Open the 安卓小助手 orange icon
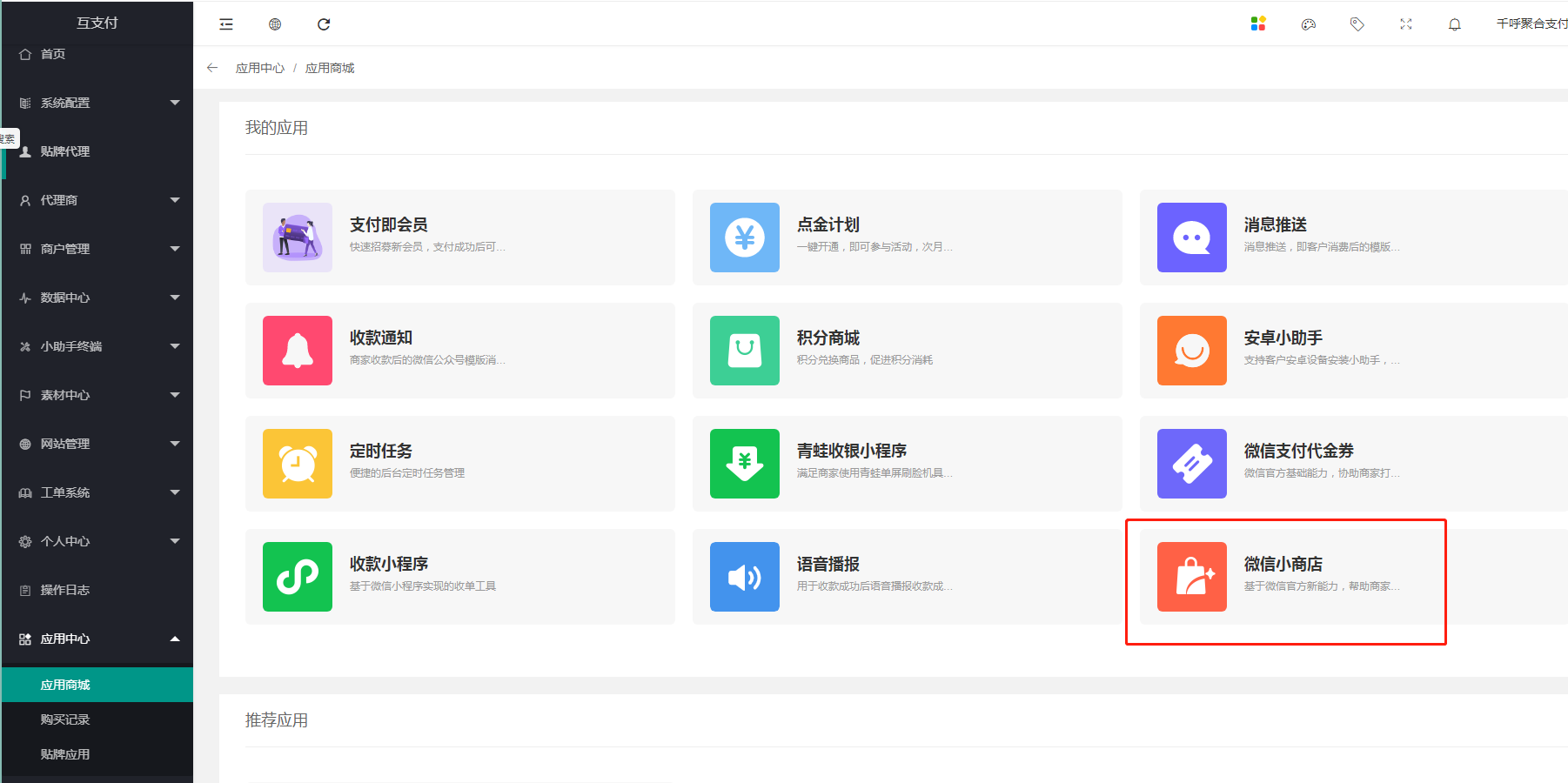 (x=1192, y=351)
